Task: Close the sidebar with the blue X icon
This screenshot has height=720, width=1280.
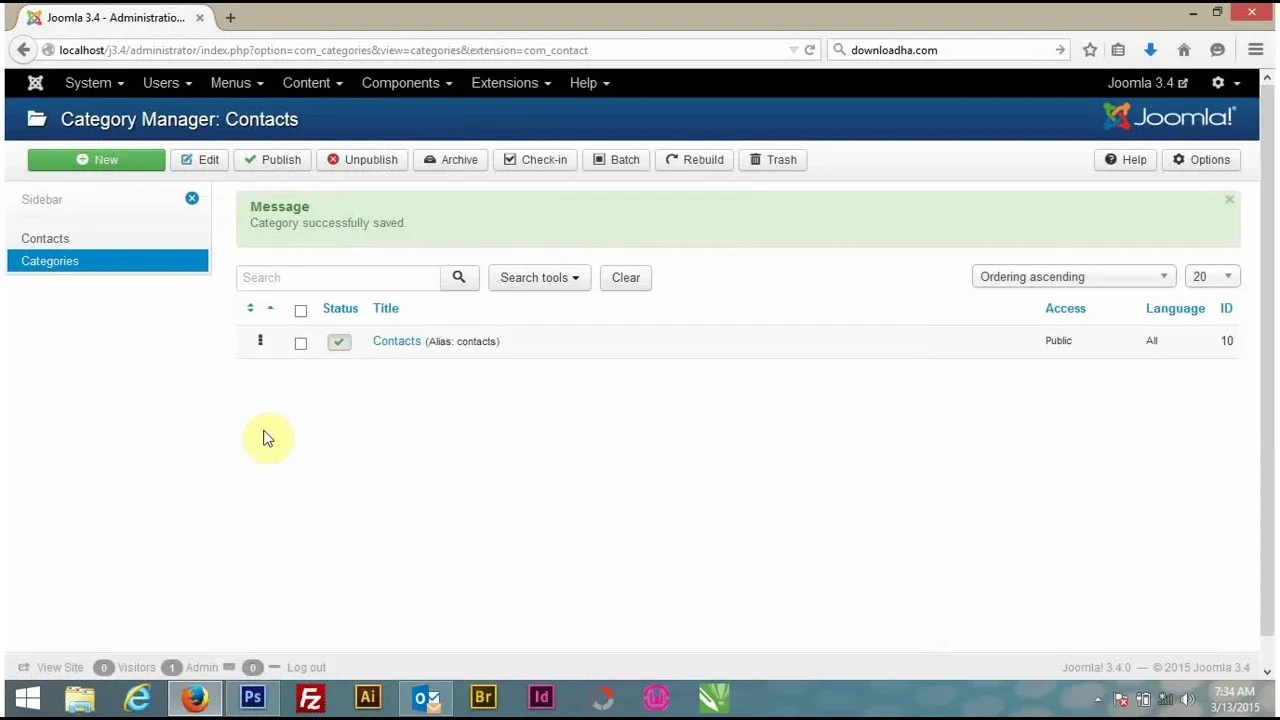Action: [x=192, y=199]
